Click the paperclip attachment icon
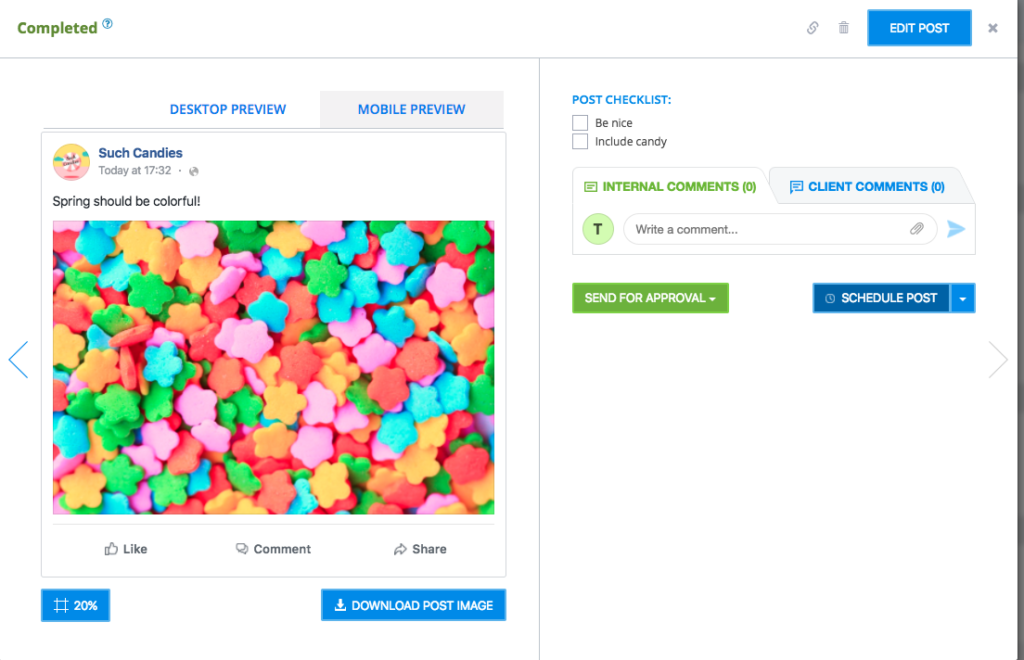The width and height of the screenshot is (1024, 660). point(916,229)
